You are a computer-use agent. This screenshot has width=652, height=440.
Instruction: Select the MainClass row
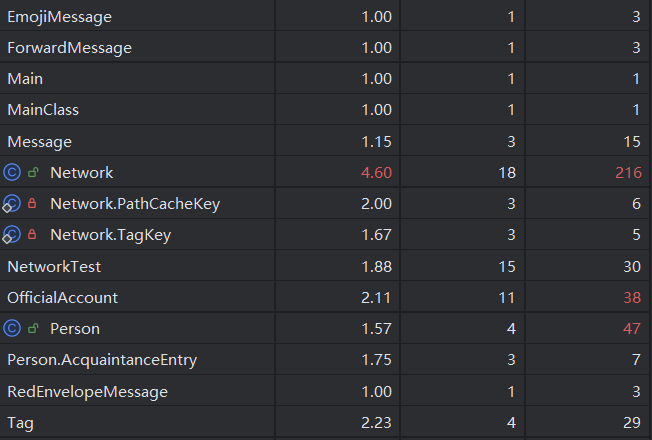[x=326, y=109]
